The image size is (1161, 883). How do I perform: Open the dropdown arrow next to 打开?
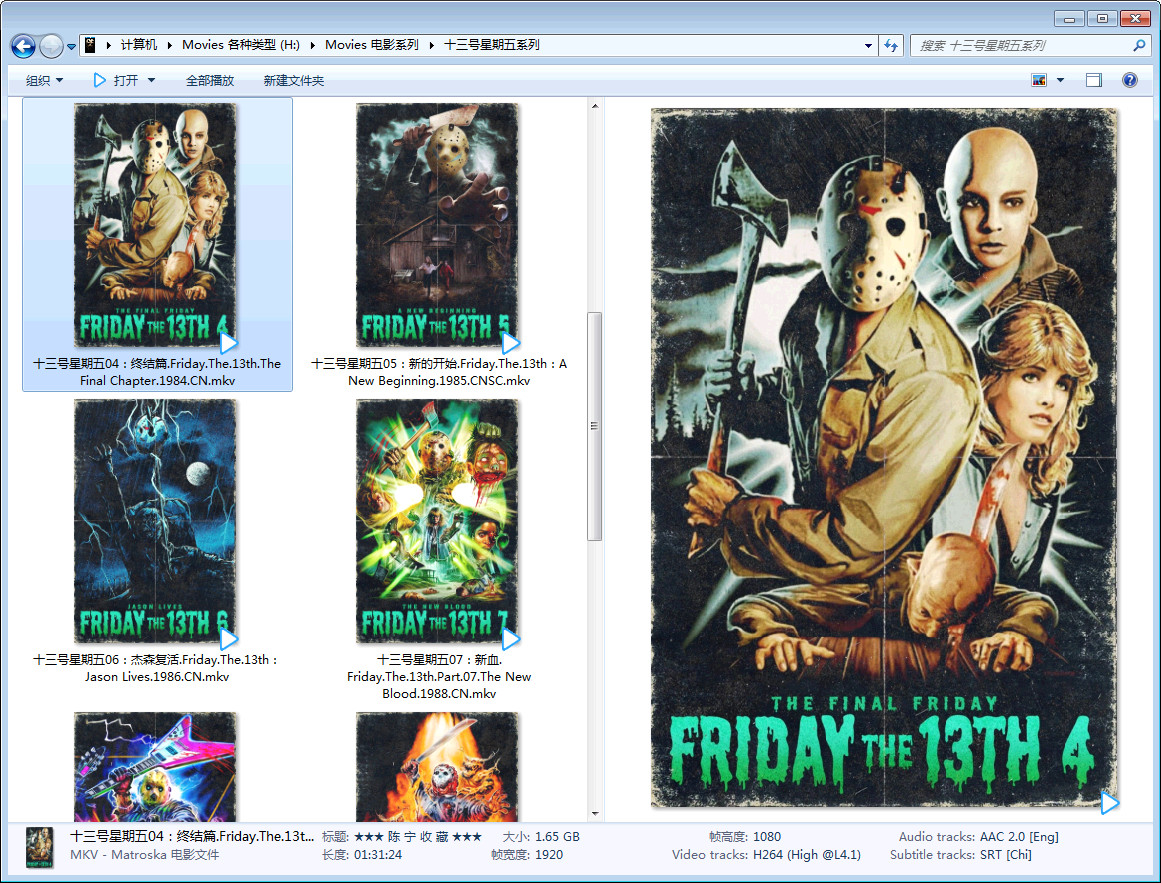152,80
